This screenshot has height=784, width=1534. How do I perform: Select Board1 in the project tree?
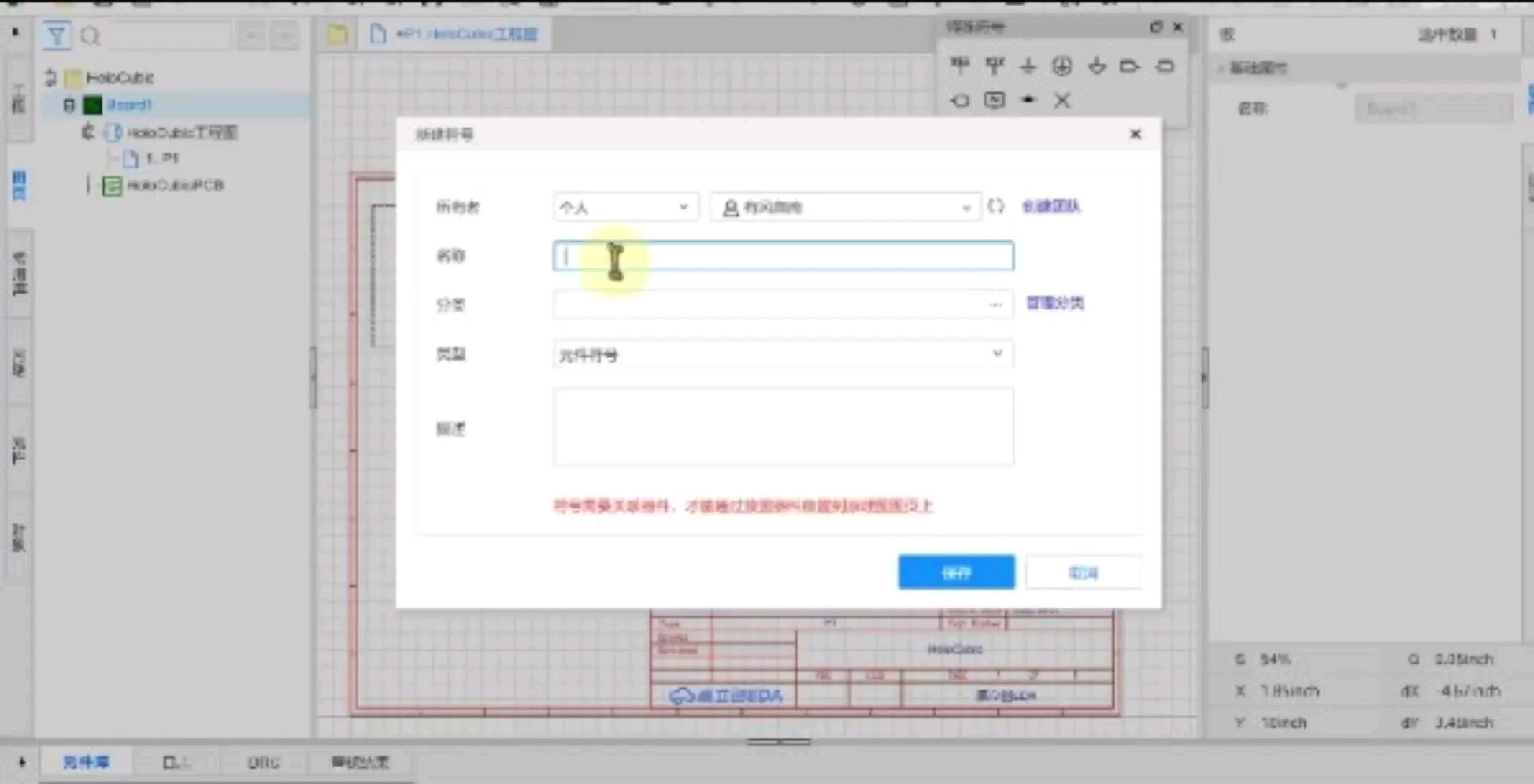pos(128,105)
